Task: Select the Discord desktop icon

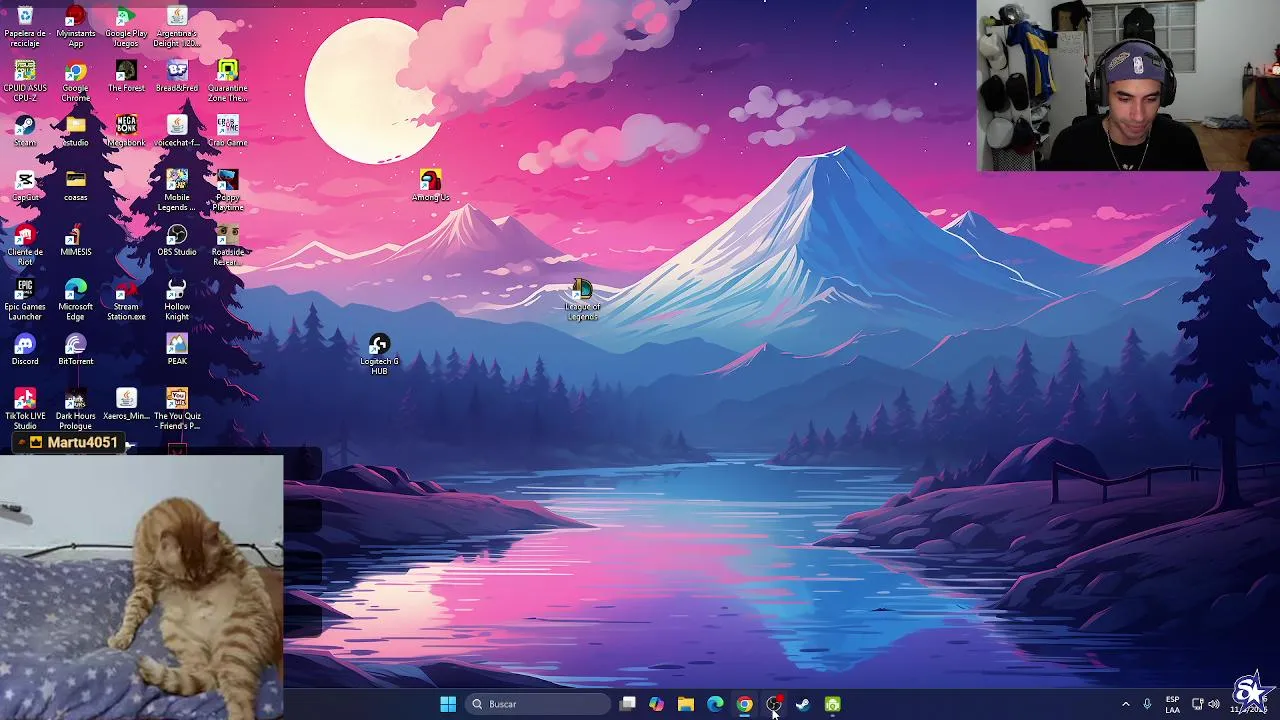Action: (x=25, y=350)
